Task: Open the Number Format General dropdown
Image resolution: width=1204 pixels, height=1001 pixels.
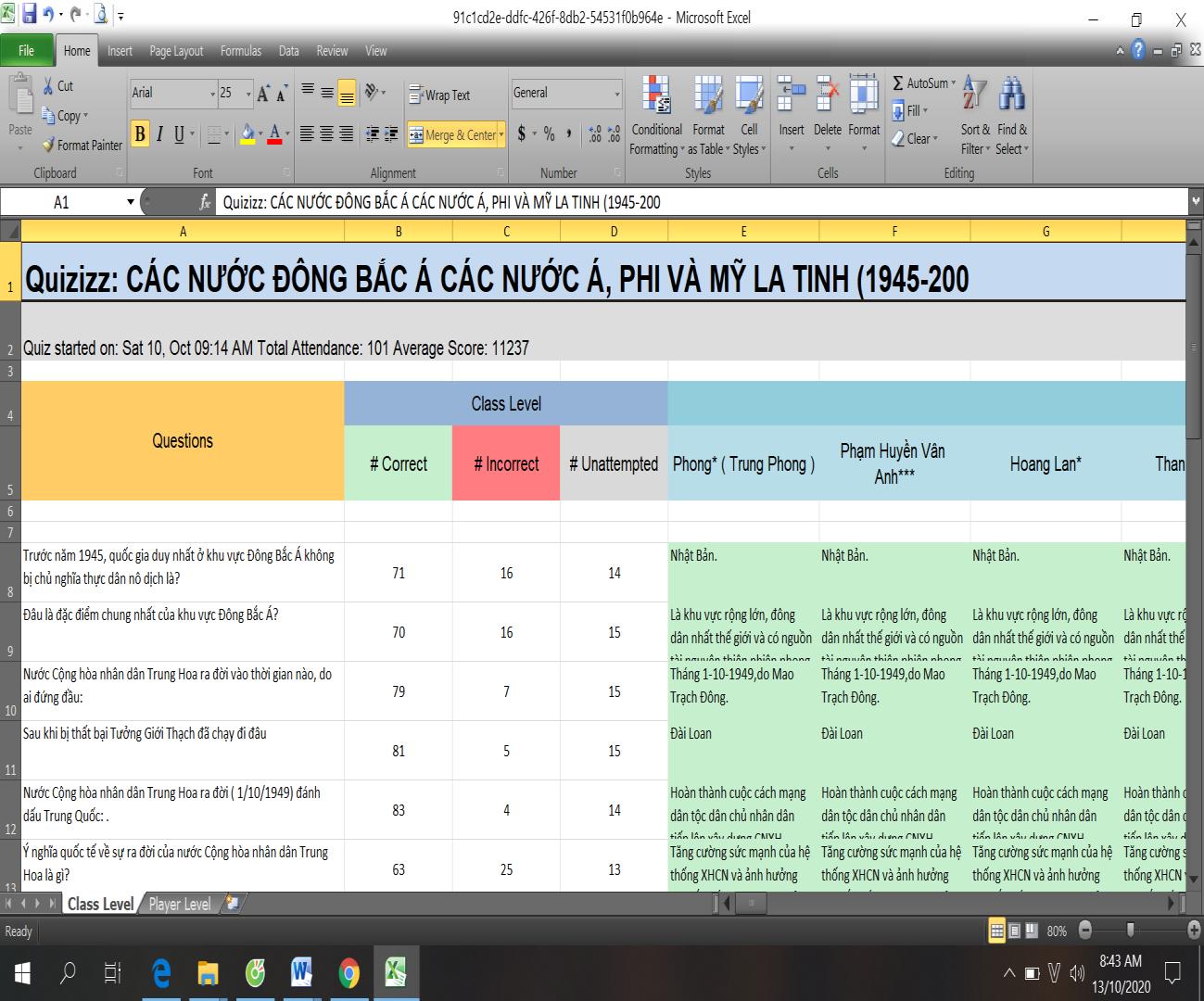Action: pyautogui.click(x=617, y=94)
